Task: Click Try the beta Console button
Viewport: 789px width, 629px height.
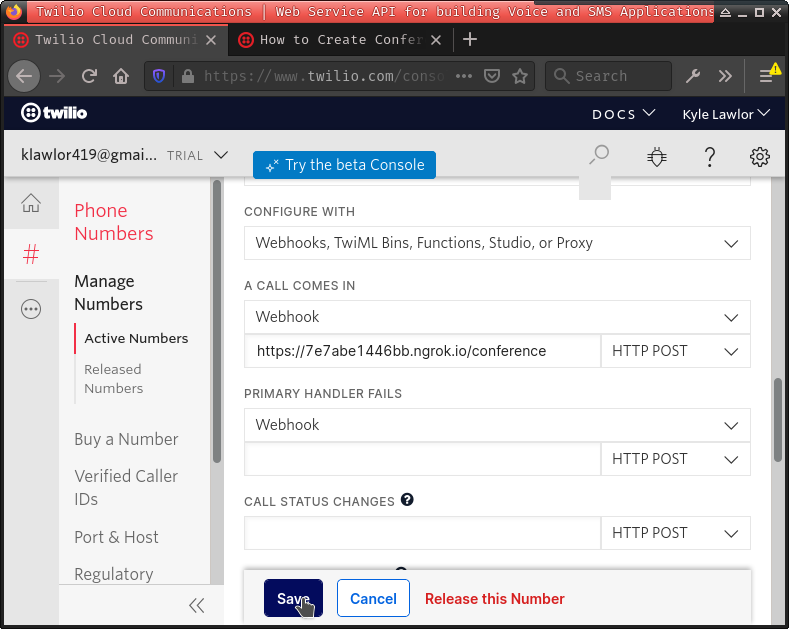Action: (x=344, y=165)
